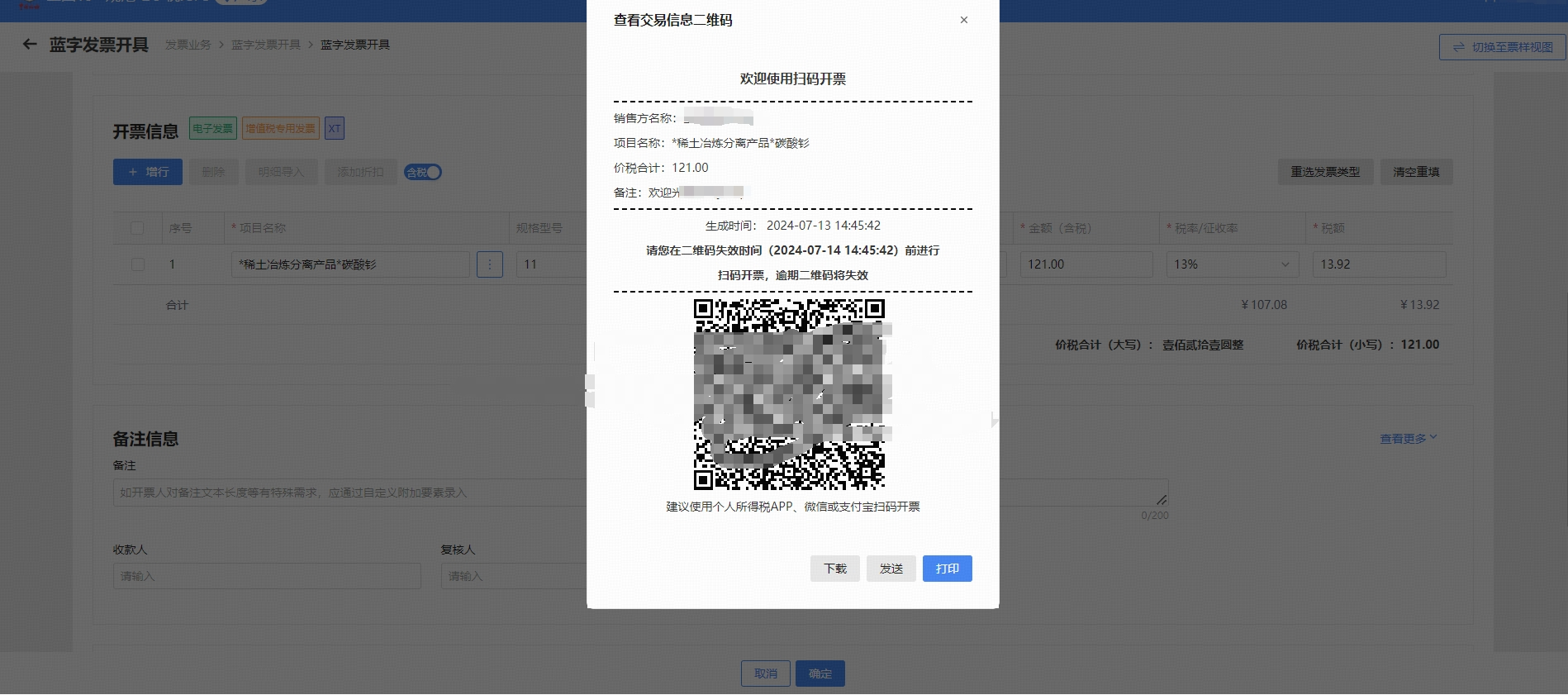The image size is (1568, 695).
Task: Click the QR code image
Action: [x=789, y=394]
